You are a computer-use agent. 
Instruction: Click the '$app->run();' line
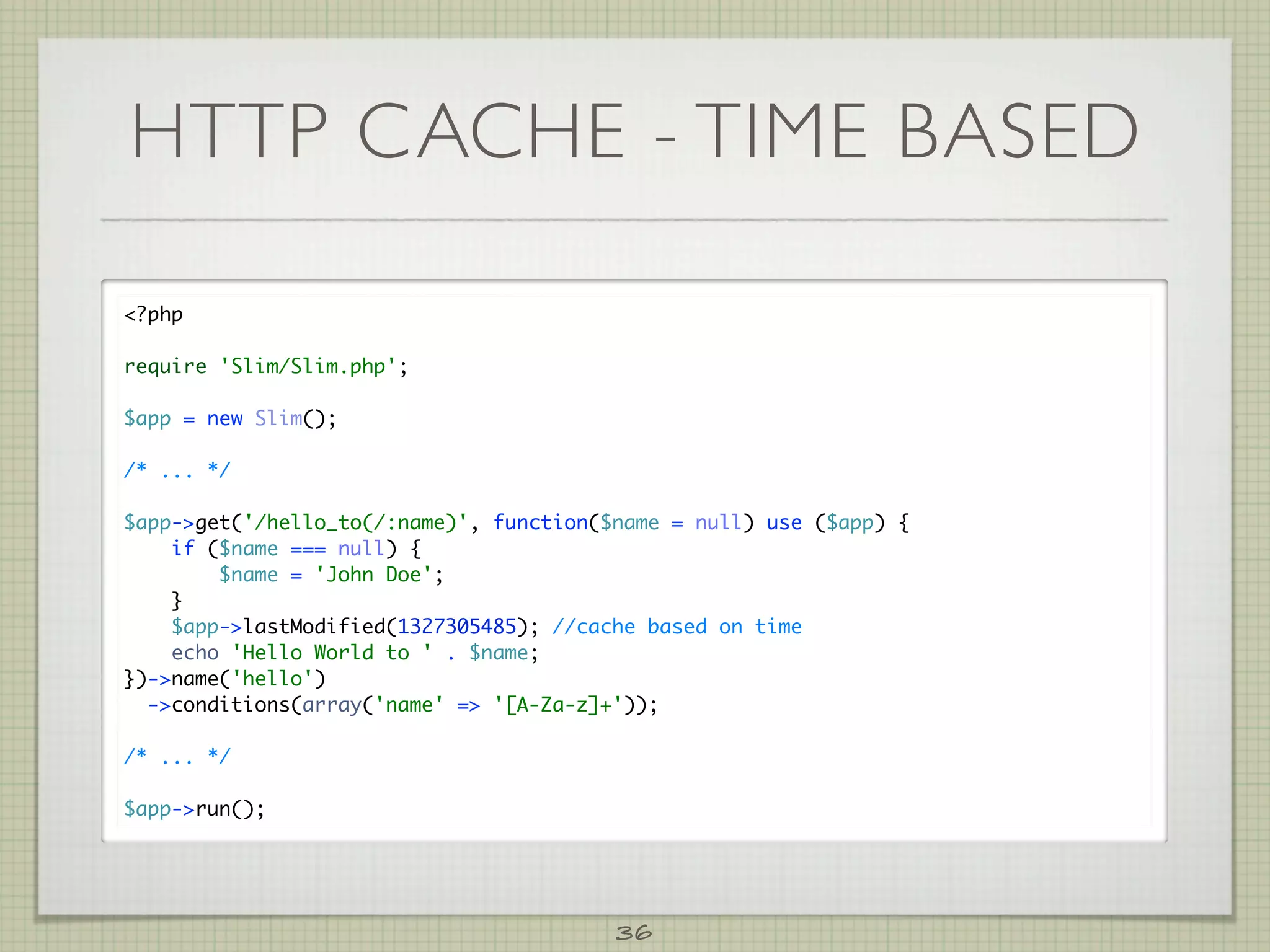pyautogui.click(x=194, y=809)
